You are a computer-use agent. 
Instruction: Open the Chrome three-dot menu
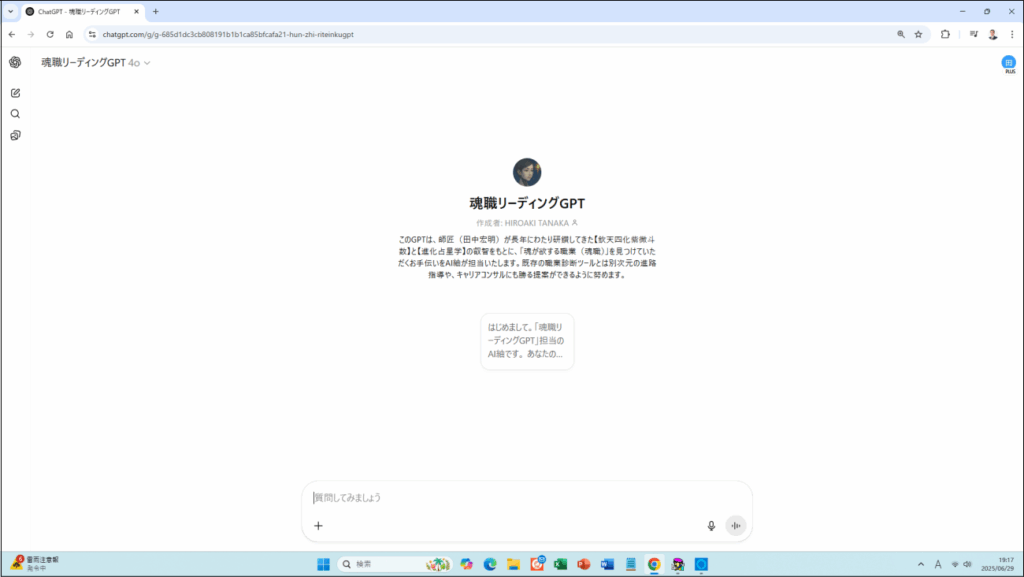pos(1012,35)
